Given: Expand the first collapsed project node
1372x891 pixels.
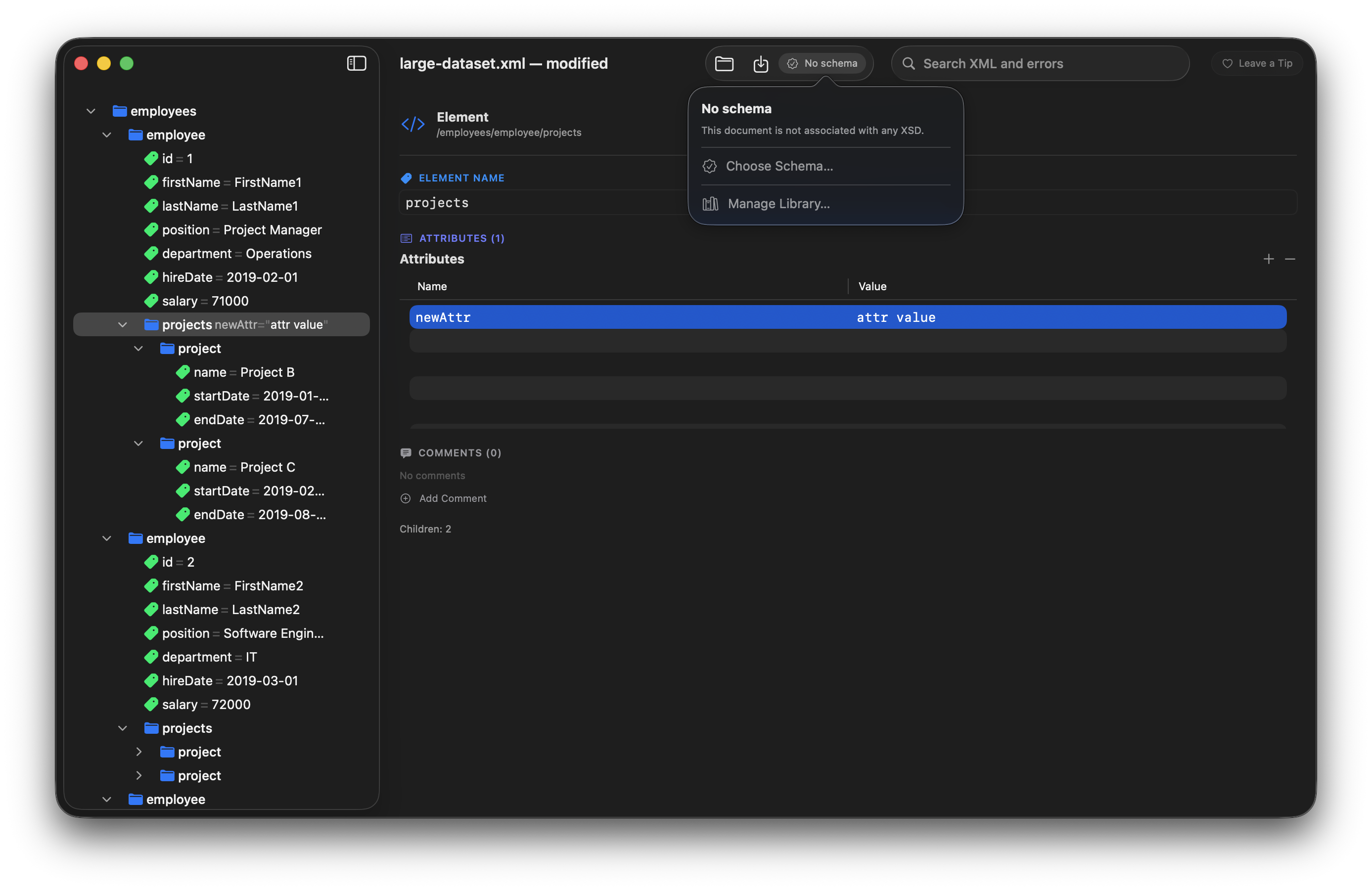Looking at the screenshot, I should point(138,752).
